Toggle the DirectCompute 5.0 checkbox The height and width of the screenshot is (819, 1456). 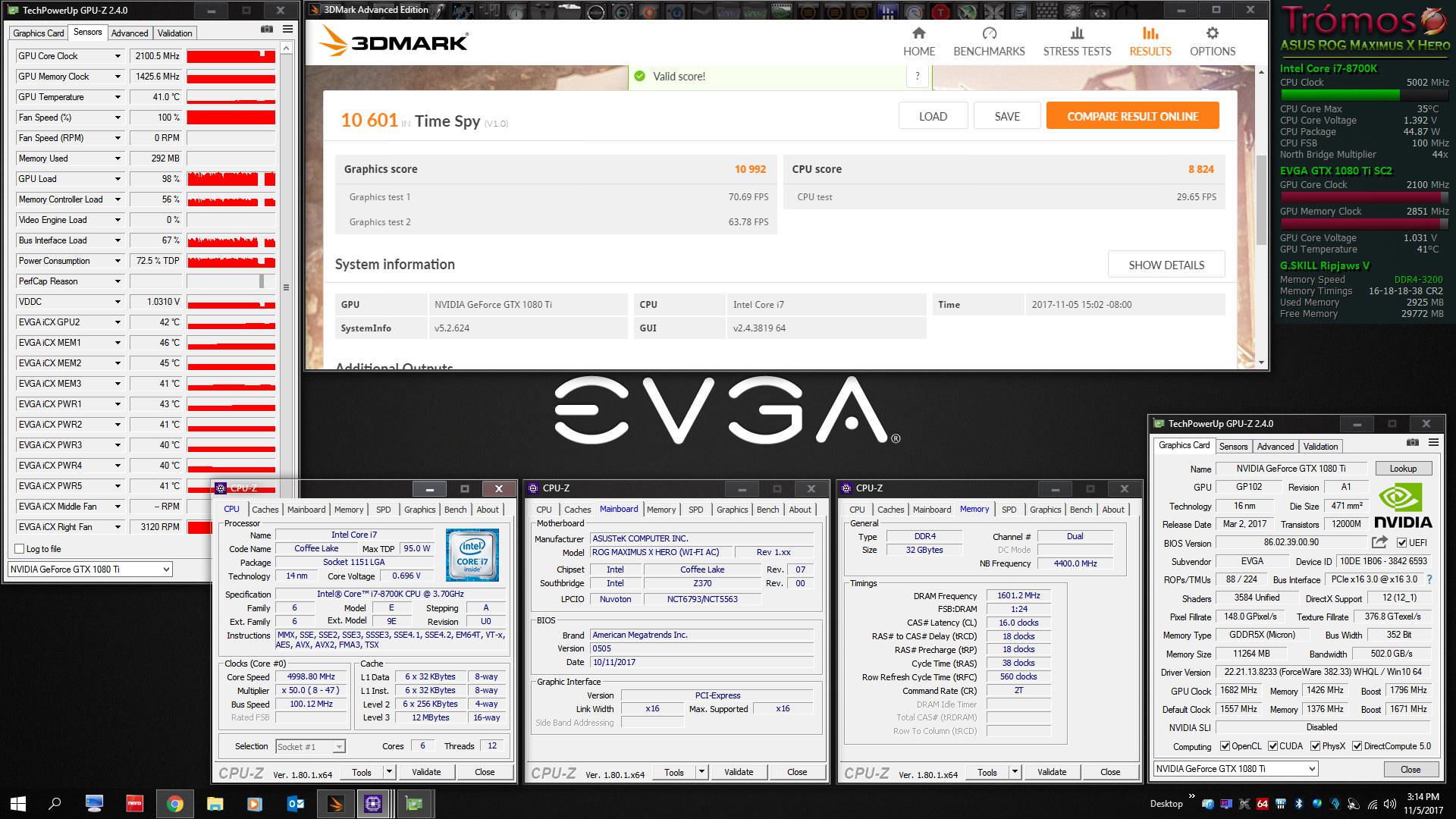1357,746
